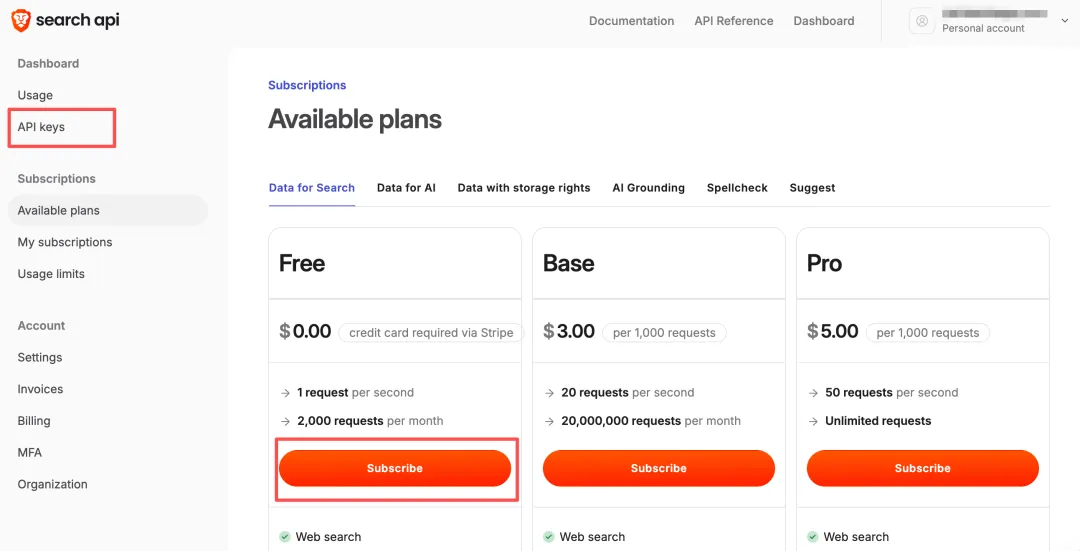Click the user avatar icon
Viewport: 1080px width, 551px height.
coord(922,21)
